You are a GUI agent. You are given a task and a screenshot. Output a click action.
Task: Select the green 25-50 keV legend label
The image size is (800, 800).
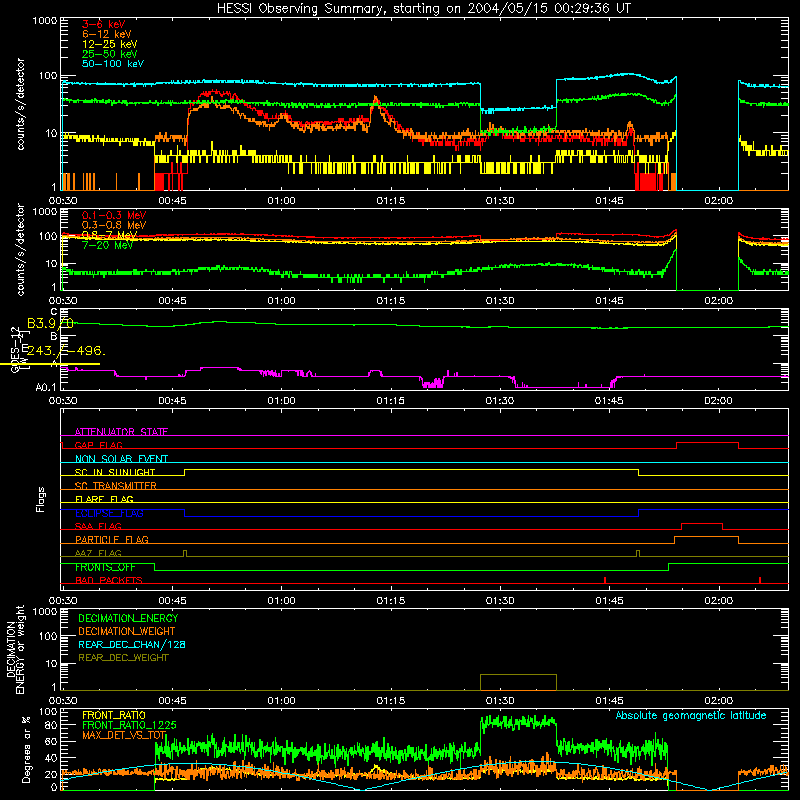coord(110,54)
